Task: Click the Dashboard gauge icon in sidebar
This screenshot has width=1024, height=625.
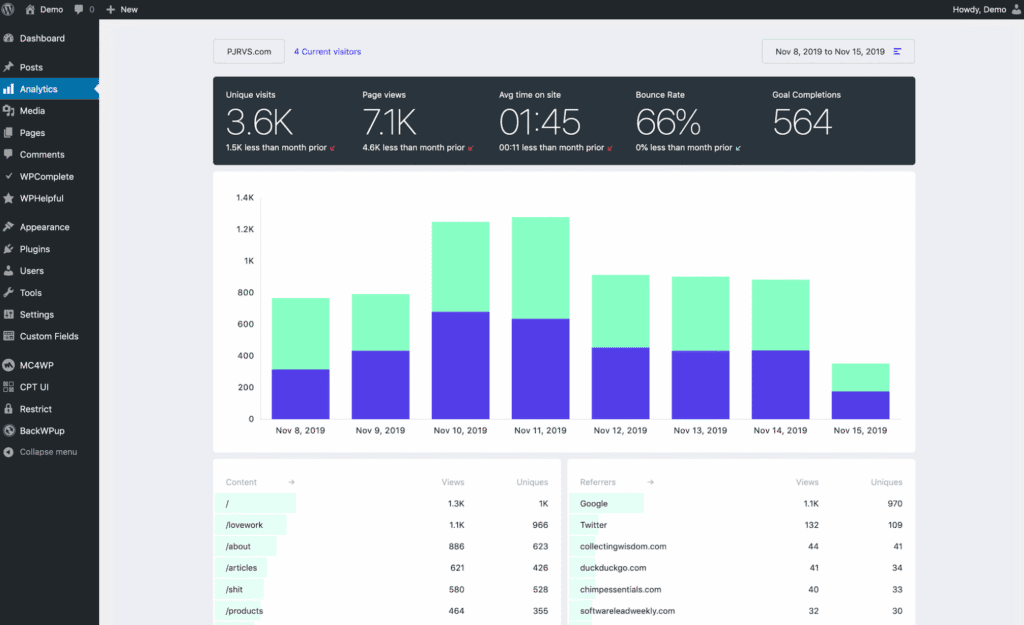Action: (x=9, y=39)
